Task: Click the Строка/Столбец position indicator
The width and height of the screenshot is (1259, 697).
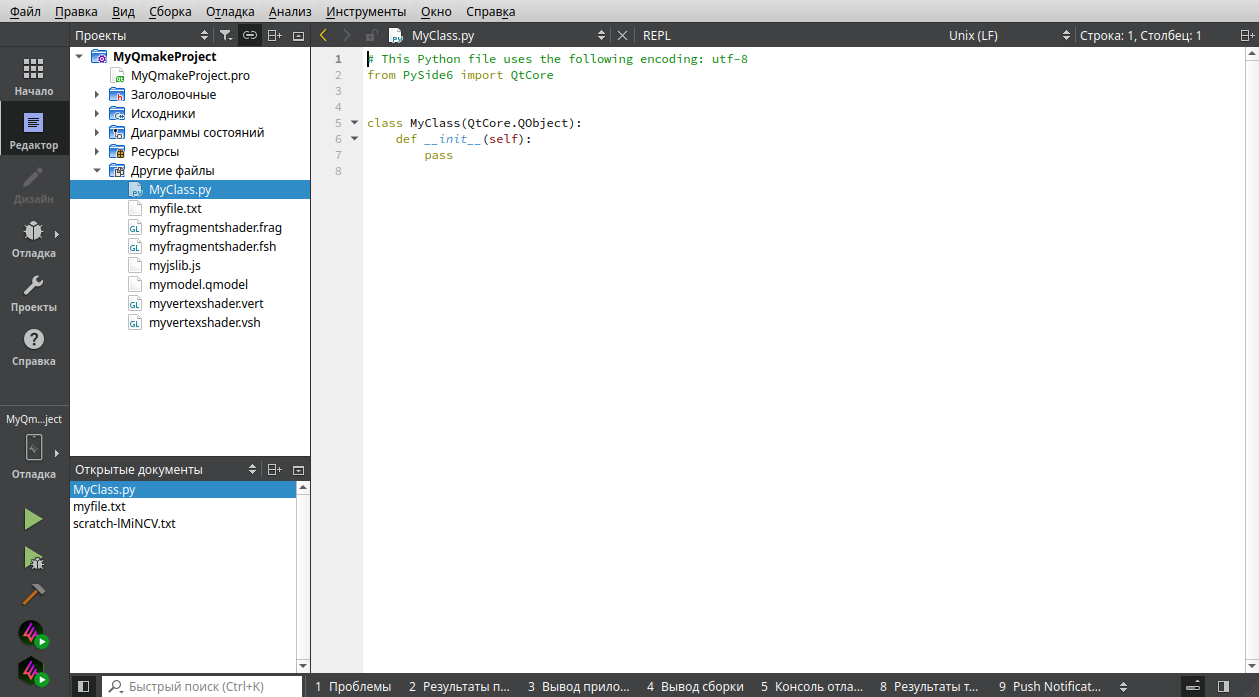Action: point(1140,35)
